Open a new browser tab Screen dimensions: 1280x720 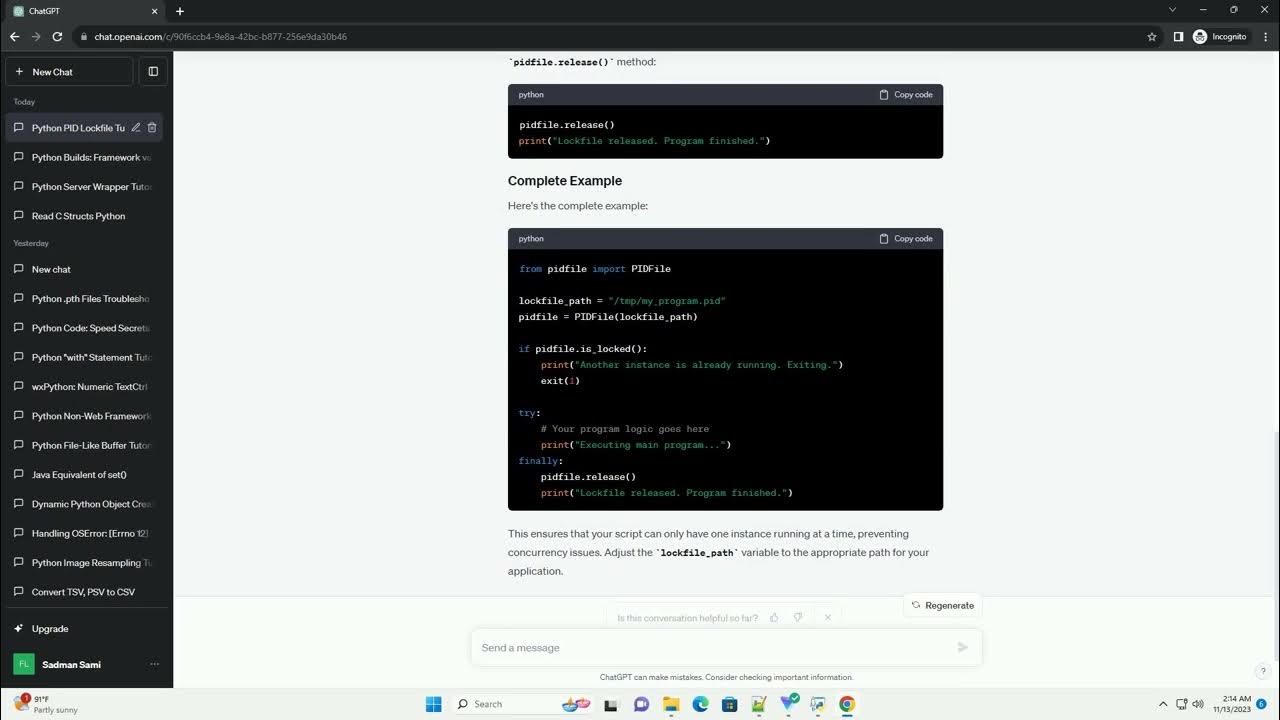[x=180, y=11]
